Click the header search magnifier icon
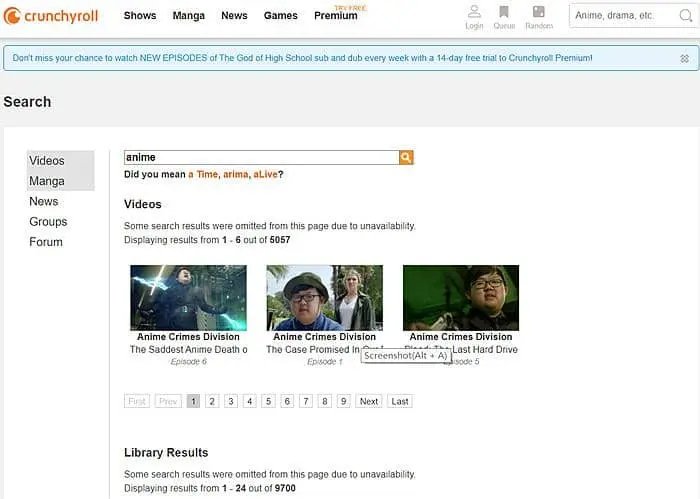This screenshot has width=700, height=499. (x=685, y=16)
